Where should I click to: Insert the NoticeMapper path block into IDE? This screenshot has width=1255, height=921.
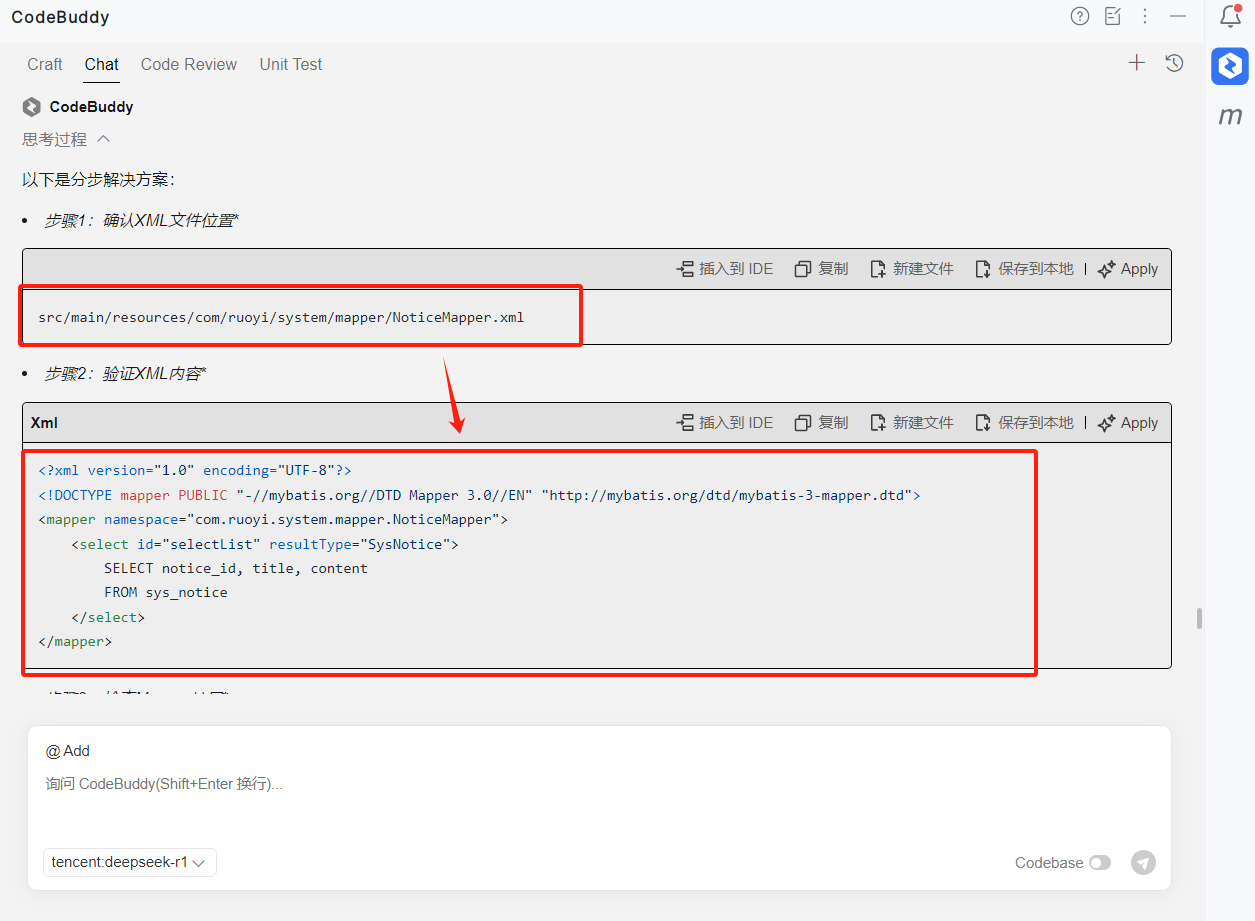coord(725,269)
